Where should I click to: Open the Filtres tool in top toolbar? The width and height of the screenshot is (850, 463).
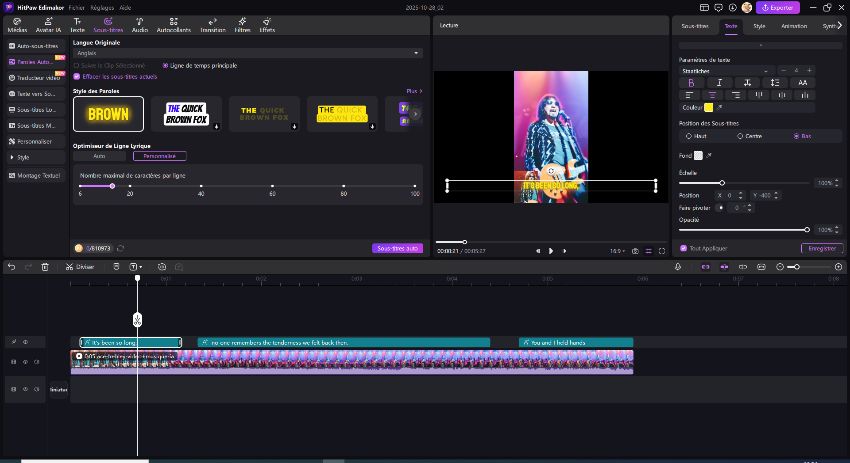click(x=242, y=25)
